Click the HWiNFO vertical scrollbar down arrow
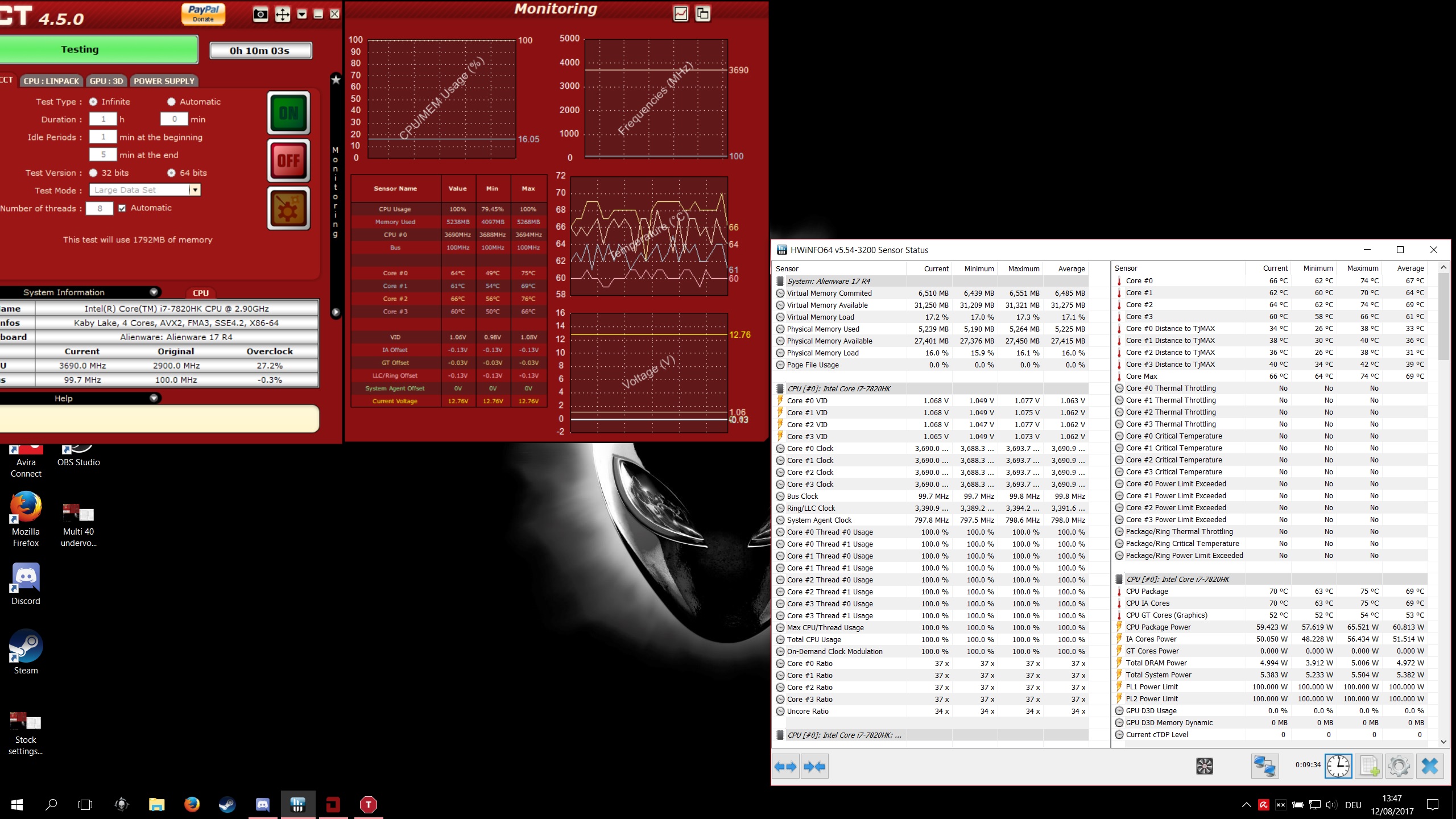 (1443, 742)
